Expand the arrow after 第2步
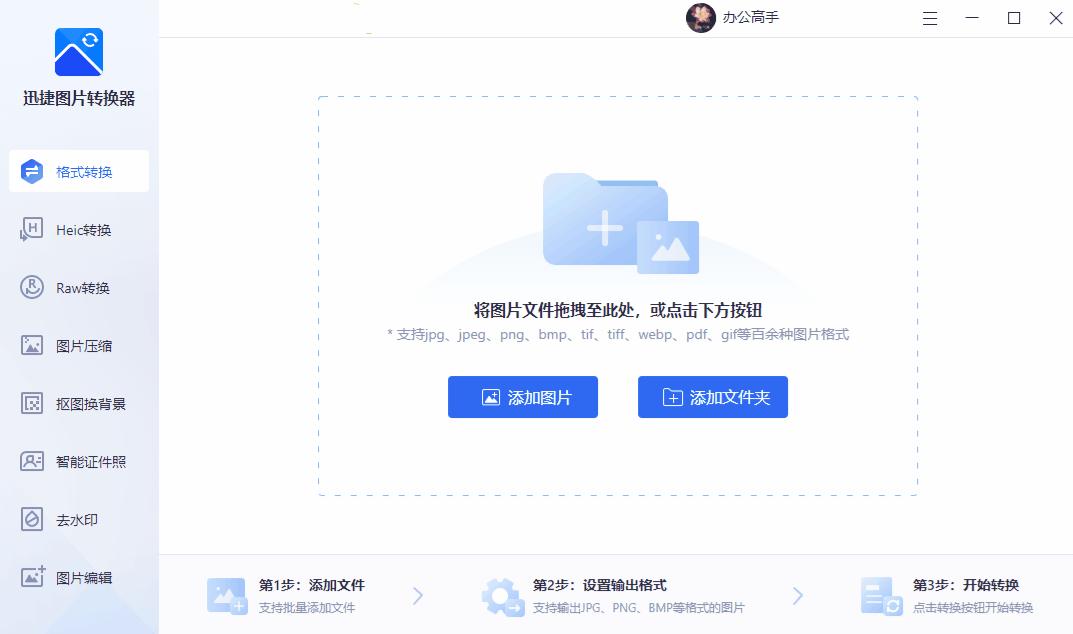The image size is (1073, 634). [798, 595]
